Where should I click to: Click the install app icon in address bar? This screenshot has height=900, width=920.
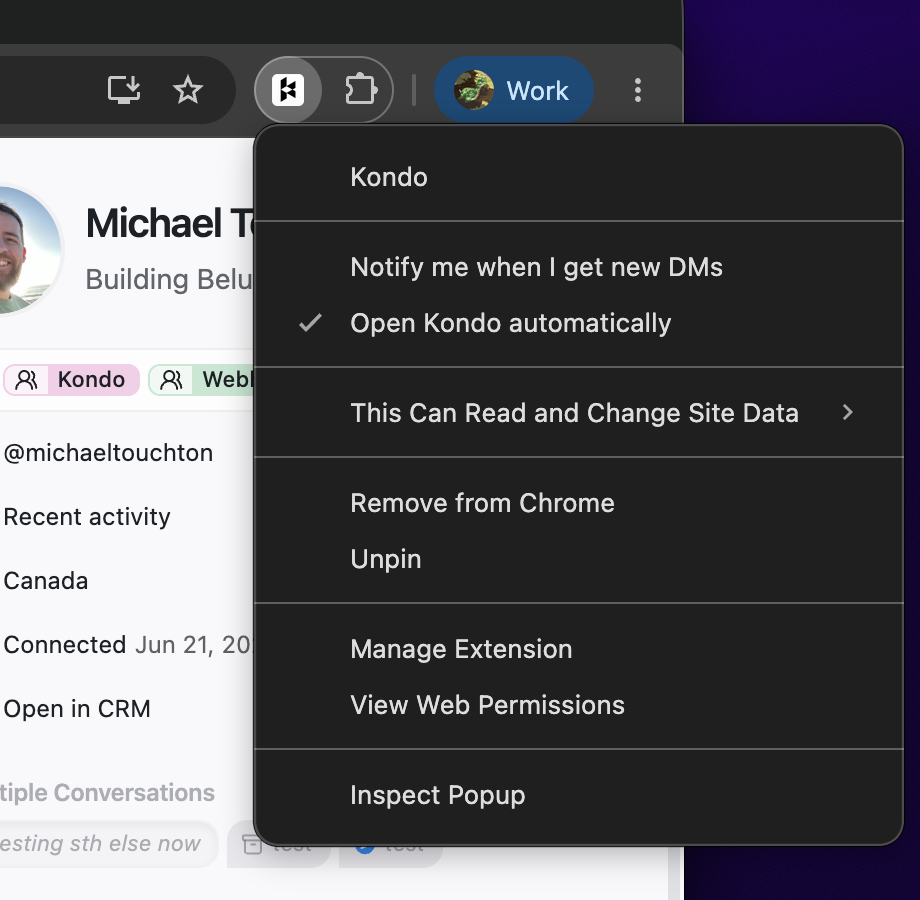124,90
